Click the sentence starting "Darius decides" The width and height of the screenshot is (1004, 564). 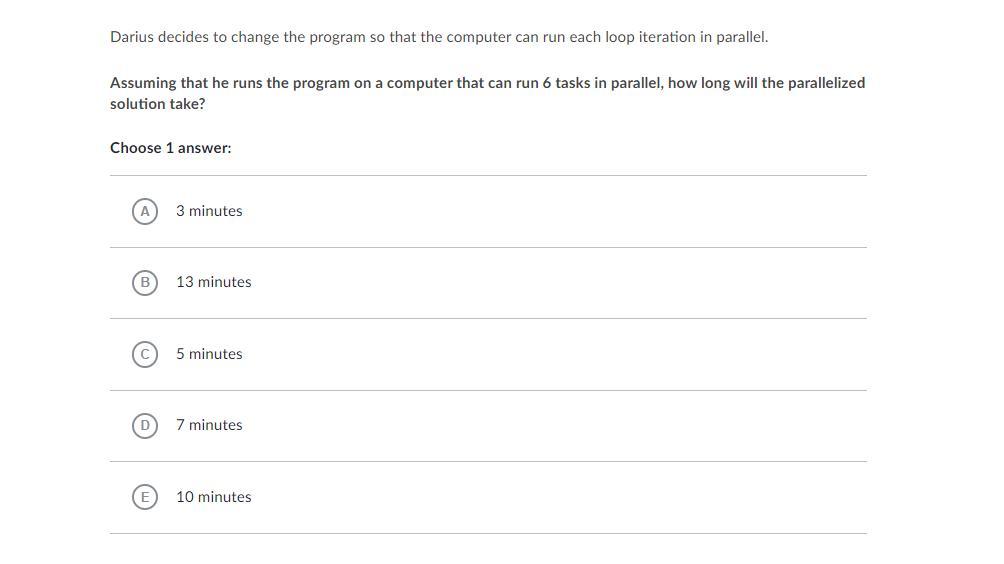[439, 37]
